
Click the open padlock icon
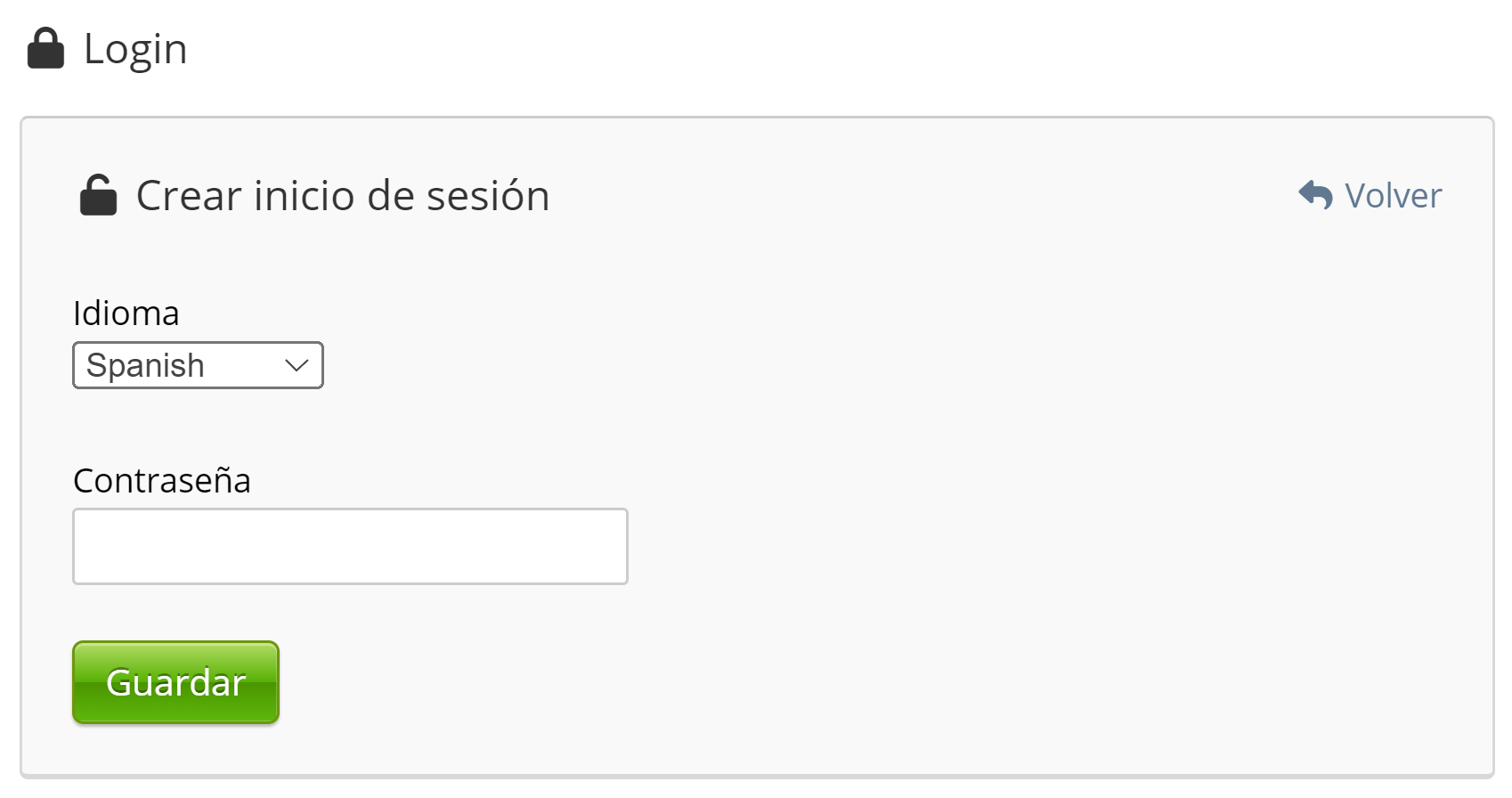98,195
